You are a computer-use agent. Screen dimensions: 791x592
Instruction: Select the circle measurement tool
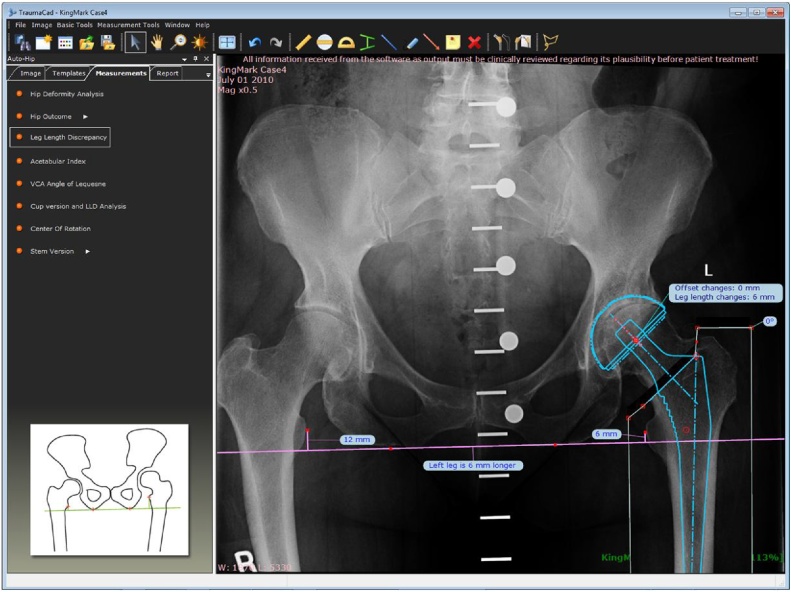click(324, 43)
